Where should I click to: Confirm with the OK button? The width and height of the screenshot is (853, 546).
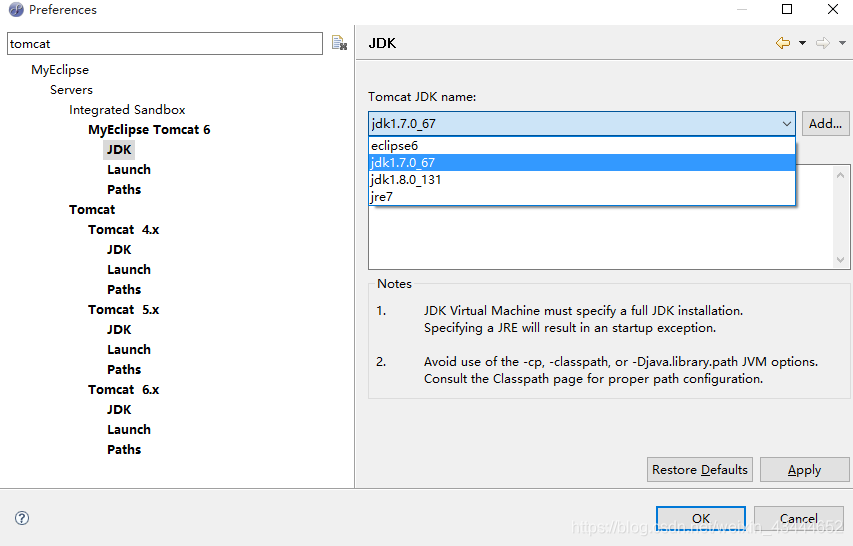(701, 518)
